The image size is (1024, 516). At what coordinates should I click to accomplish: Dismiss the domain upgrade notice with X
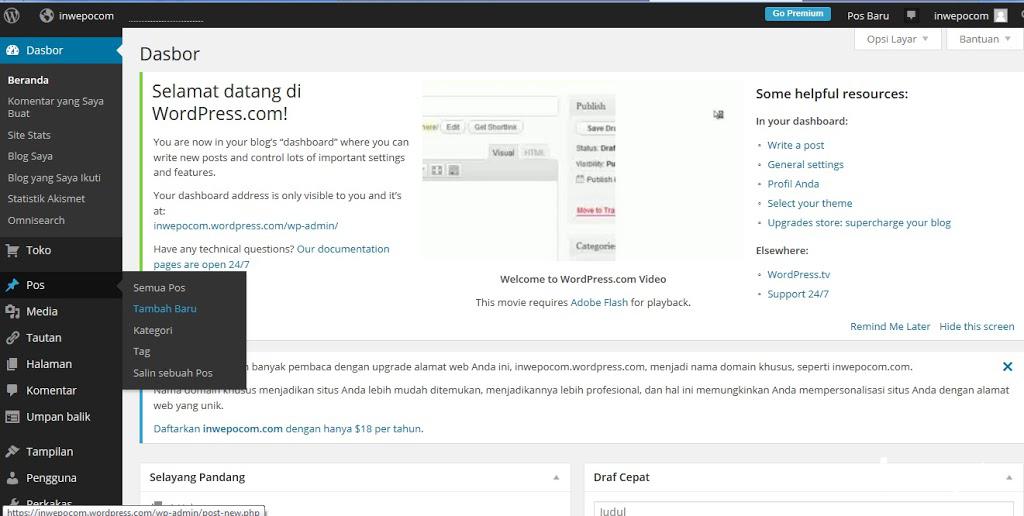point(1007,367)
